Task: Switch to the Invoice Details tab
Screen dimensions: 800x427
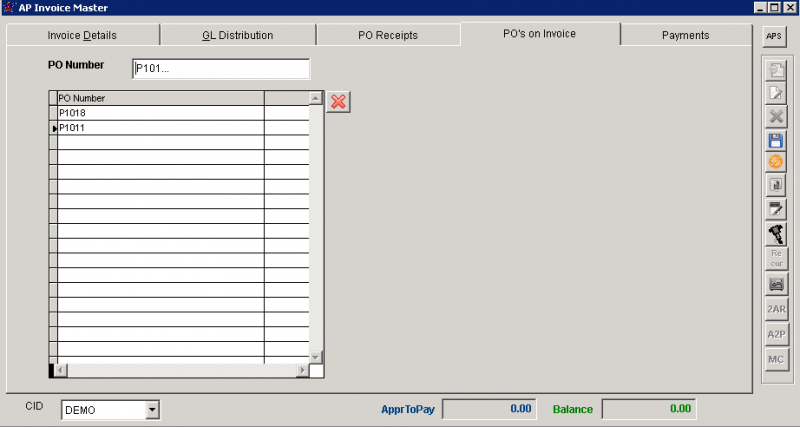Action: (x=82, y=35)
